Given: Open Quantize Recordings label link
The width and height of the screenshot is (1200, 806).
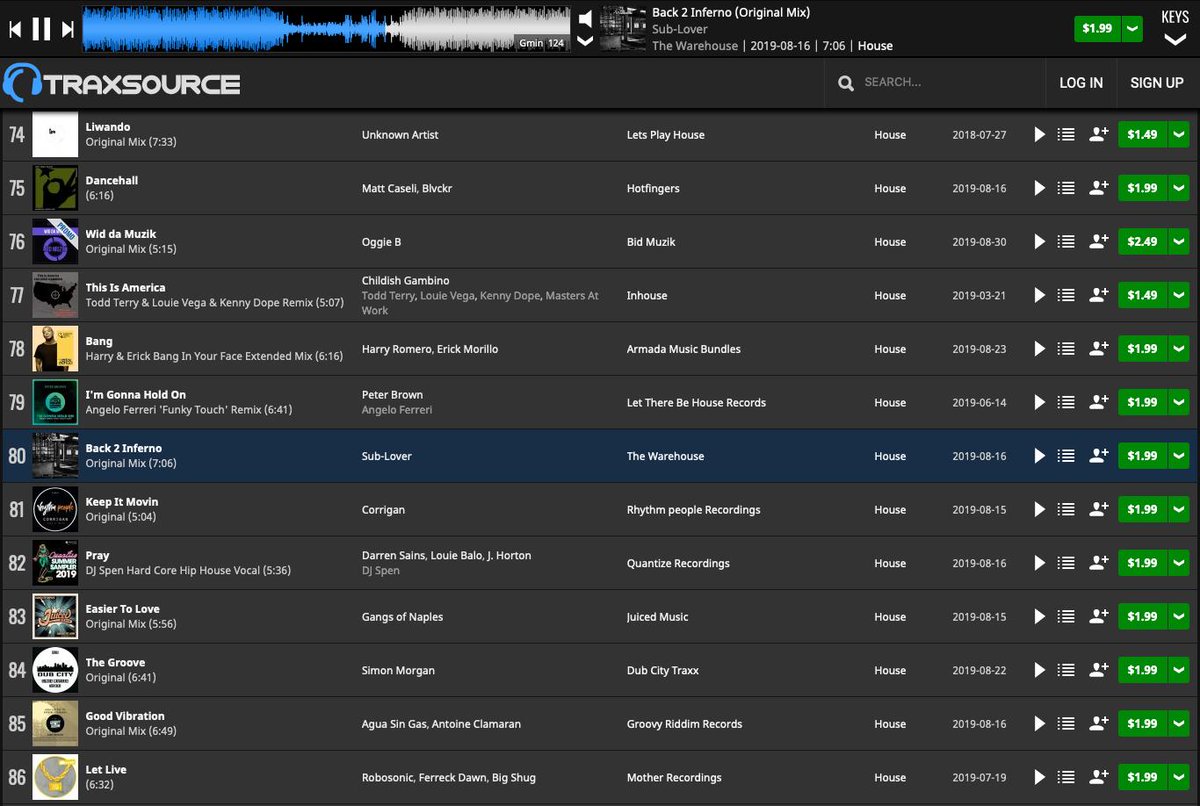Looking at the screenshot, I should (678, 563).
